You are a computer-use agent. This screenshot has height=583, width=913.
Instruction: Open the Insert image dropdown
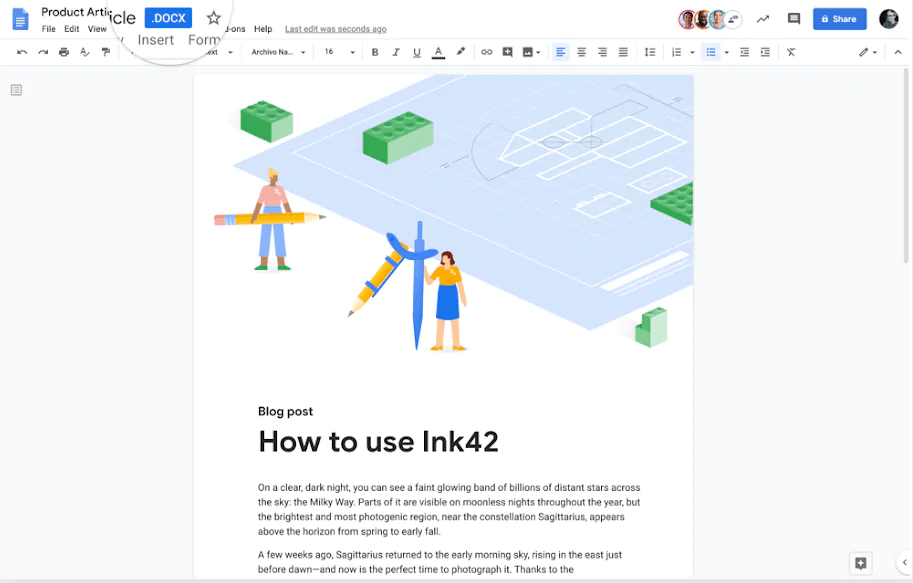(531, 52)
